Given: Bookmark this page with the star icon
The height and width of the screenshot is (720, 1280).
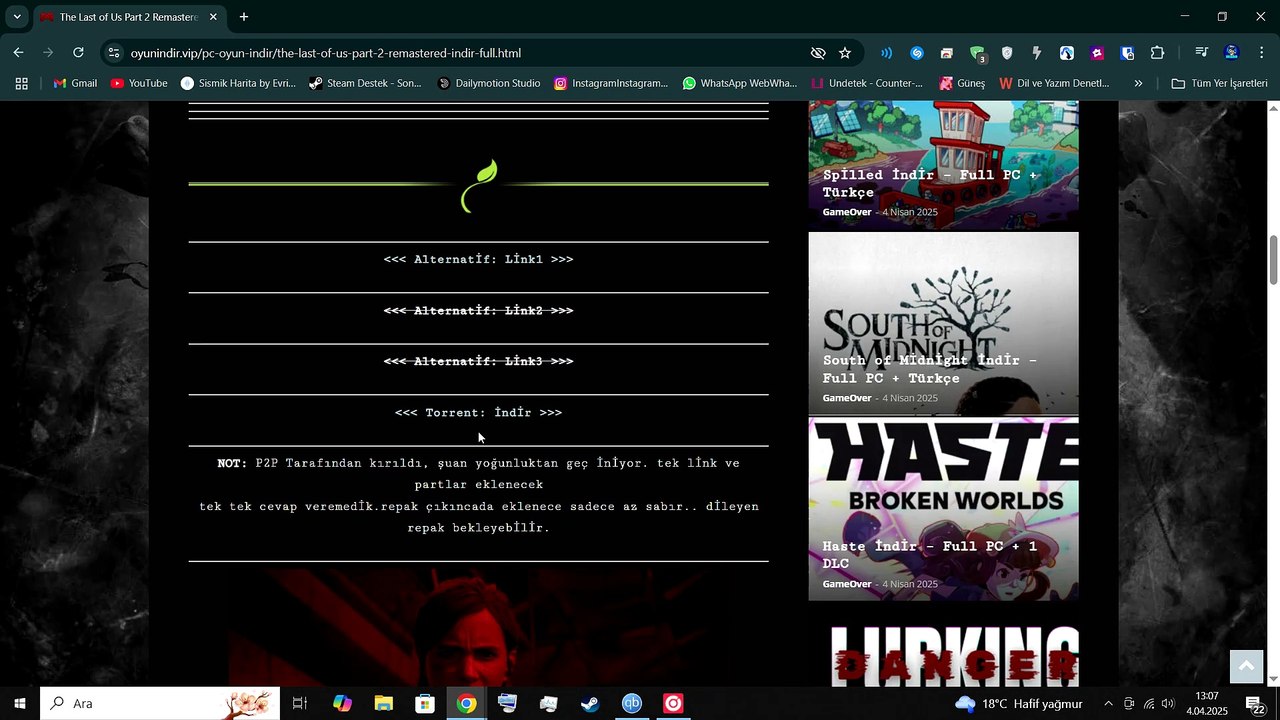Looking at the screenshot, I should point(845,53).
